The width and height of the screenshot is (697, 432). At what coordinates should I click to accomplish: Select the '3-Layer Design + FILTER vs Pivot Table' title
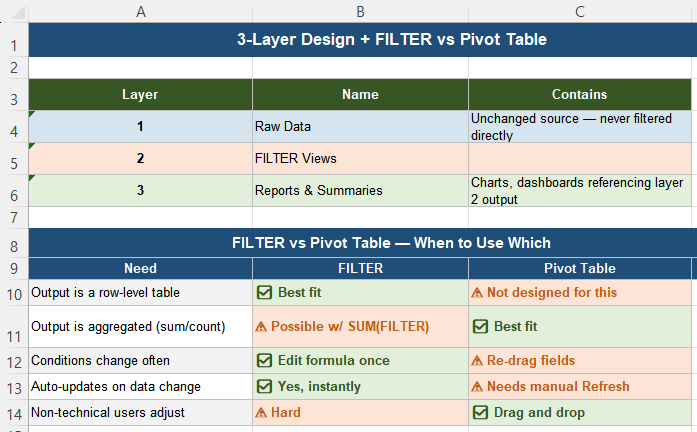pos(392,40)
